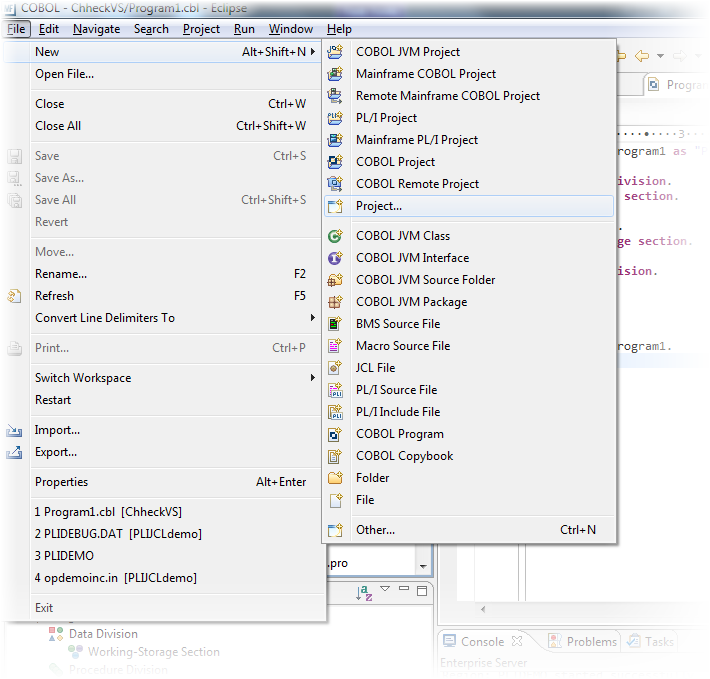The image size is (710, 679).
Task: Click the new Folder icon
Action: tap(335, 478)
